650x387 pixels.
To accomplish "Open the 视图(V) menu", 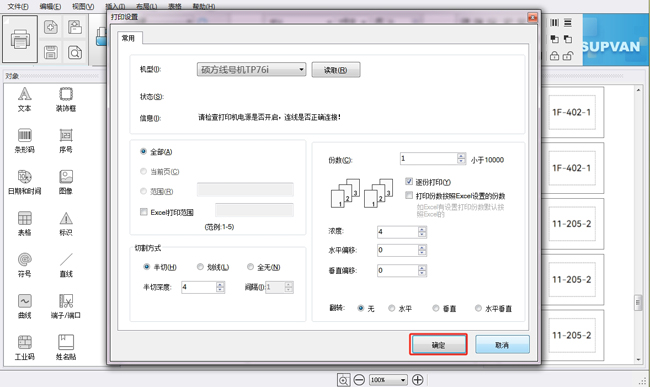I will pos(83,6).
